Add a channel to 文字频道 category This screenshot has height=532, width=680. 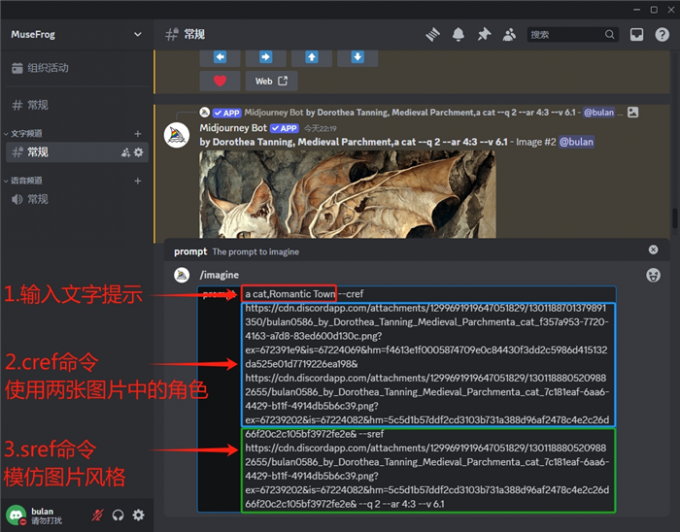pos(138,134)
